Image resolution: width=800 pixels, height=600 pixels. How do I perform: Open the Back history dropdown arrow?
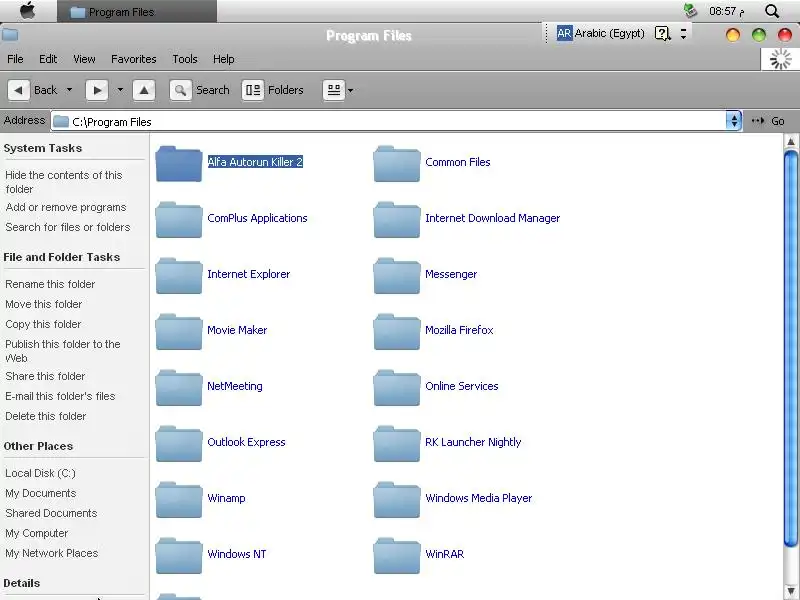(x=69, y=90)
